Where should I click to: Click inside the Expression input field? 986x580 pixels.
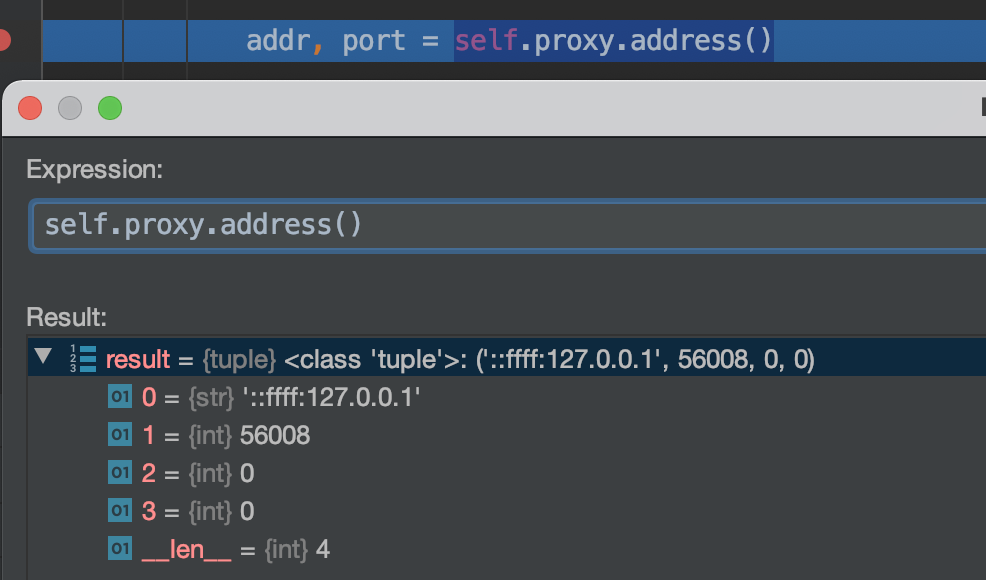[400, 225]
